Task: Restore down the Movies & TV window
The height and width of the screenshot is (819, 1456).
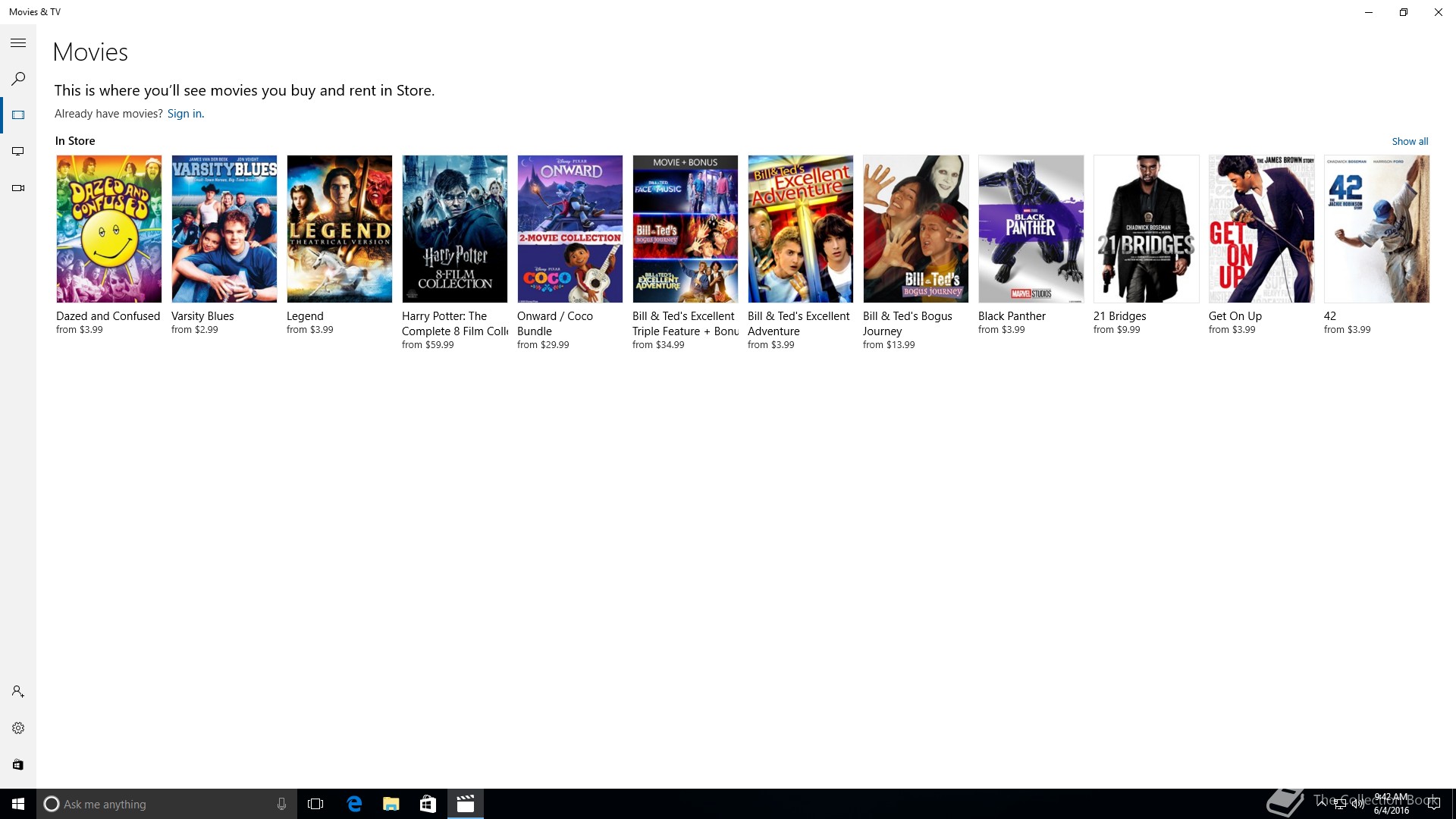Action: 1404,12
